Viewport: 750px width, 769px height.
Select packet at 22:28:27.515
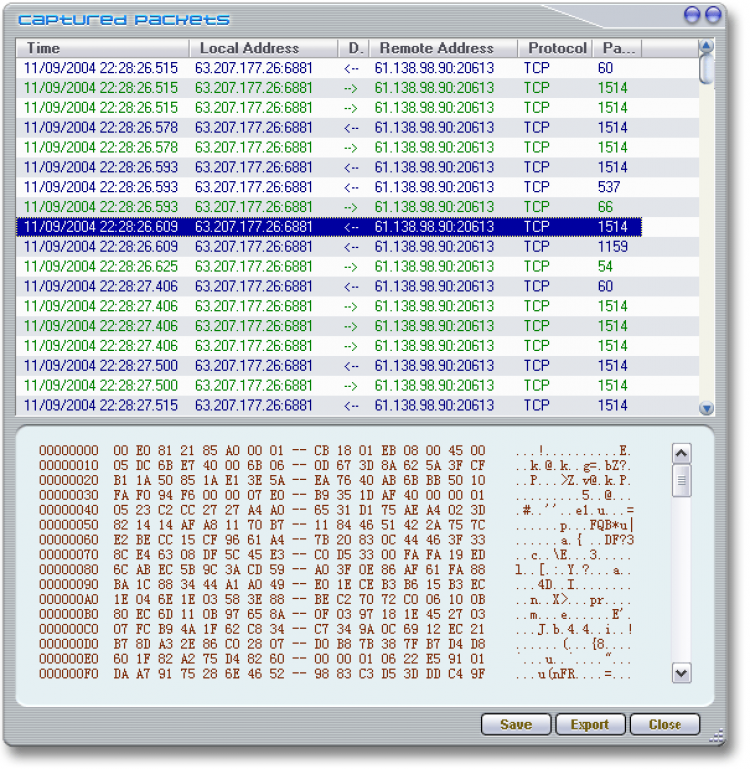point(358,406)
